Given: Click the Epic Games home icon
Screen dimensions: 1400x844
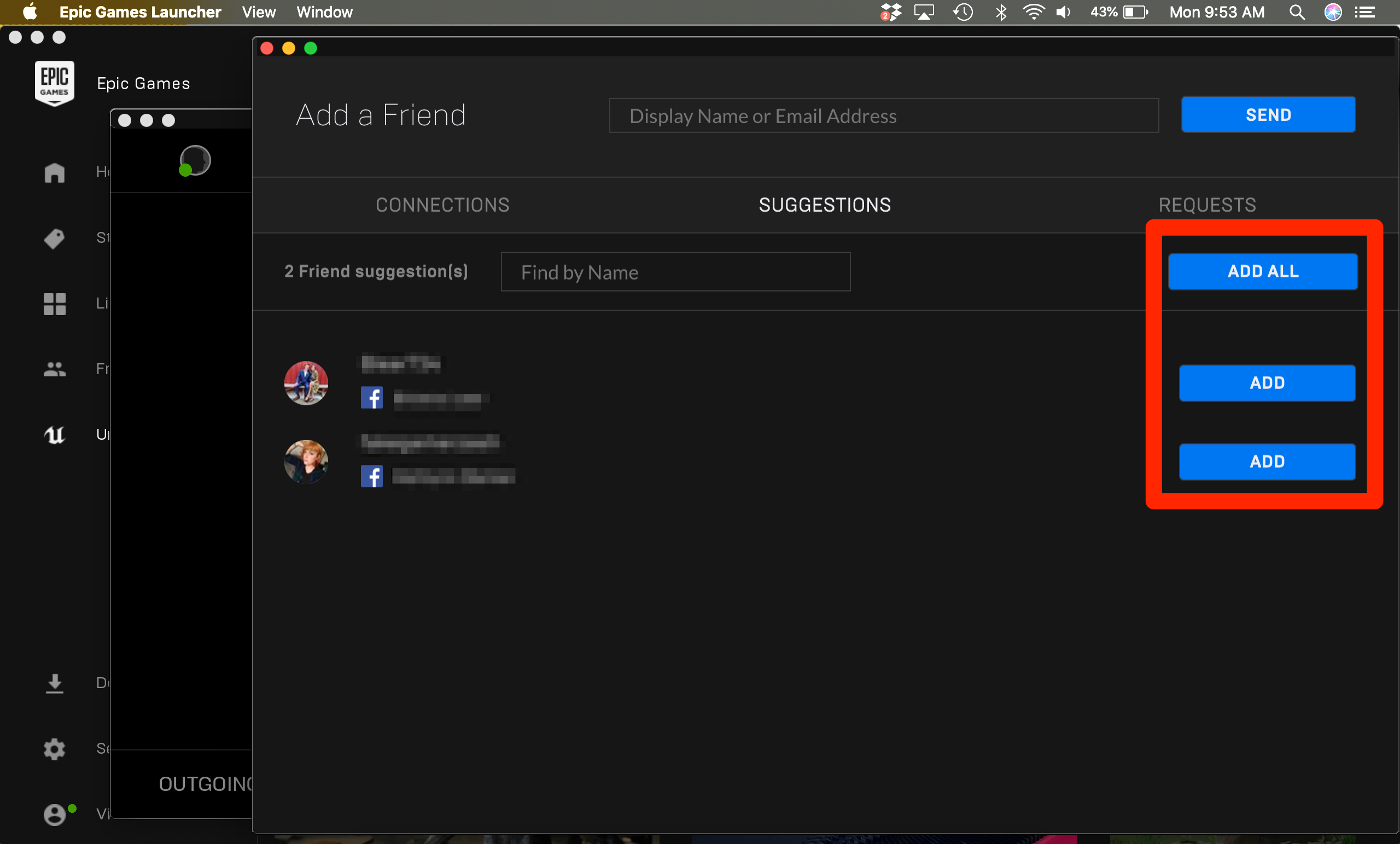Looking at the screenshot, I should tap(55, 171).
